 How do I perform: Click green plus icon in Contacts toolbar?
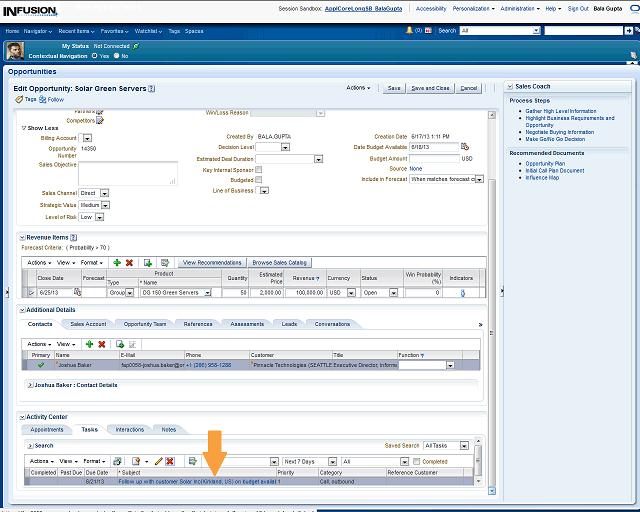click(x=89, y=344)
